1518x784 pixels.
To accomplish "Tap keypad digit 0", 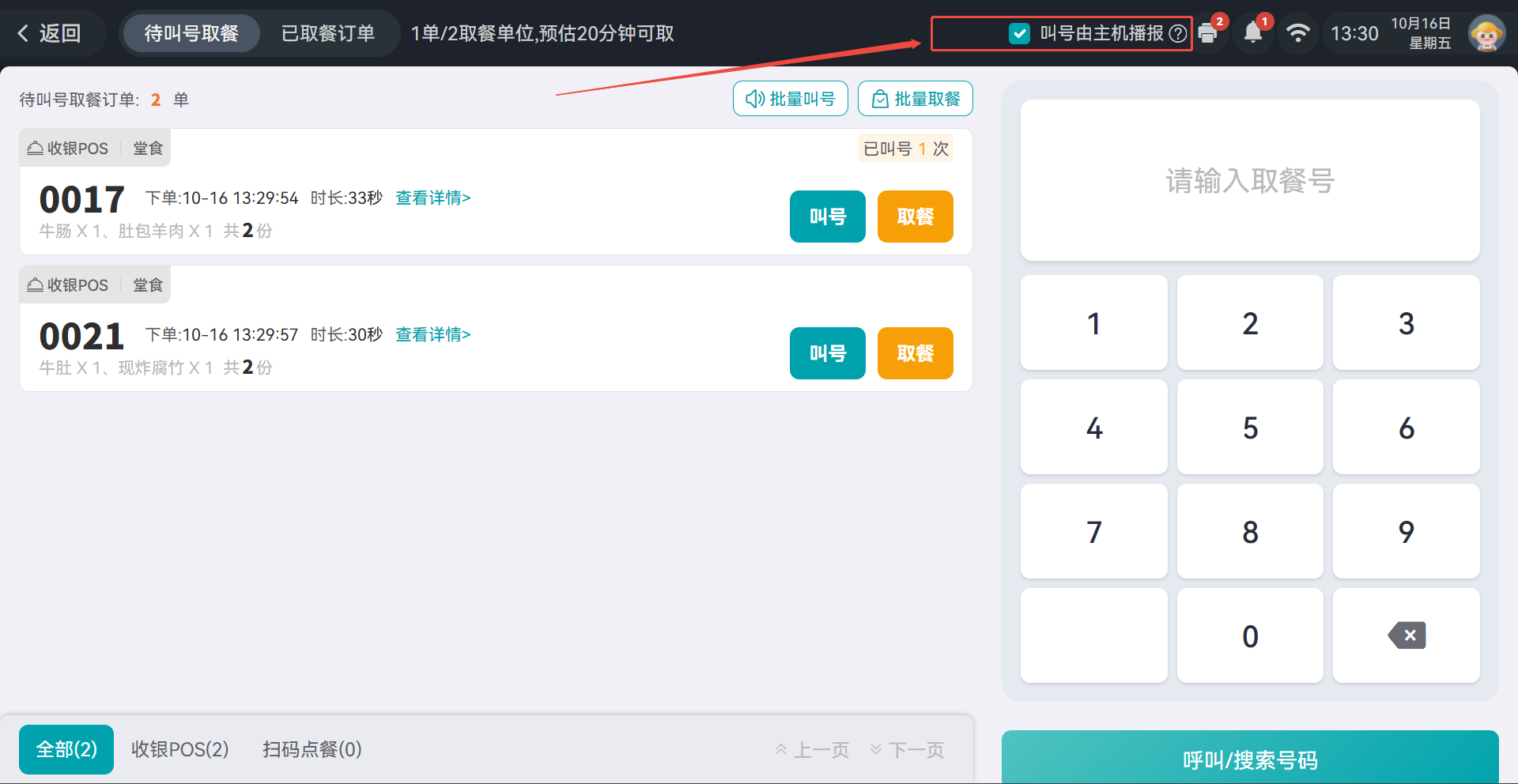I will 1250,635.
